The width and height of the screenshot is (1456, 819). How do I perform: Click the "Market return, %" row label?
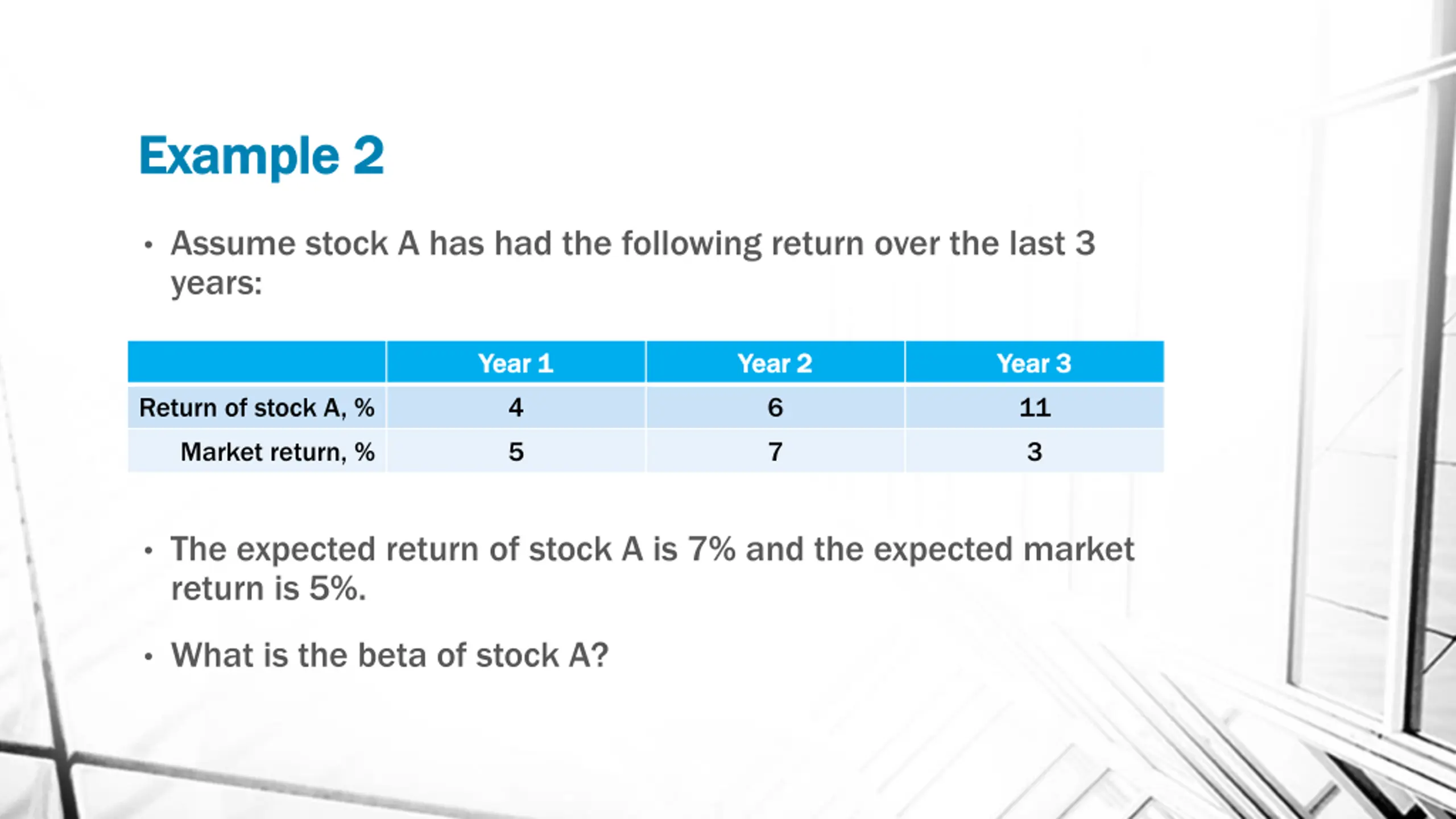[x=278, y=452]
